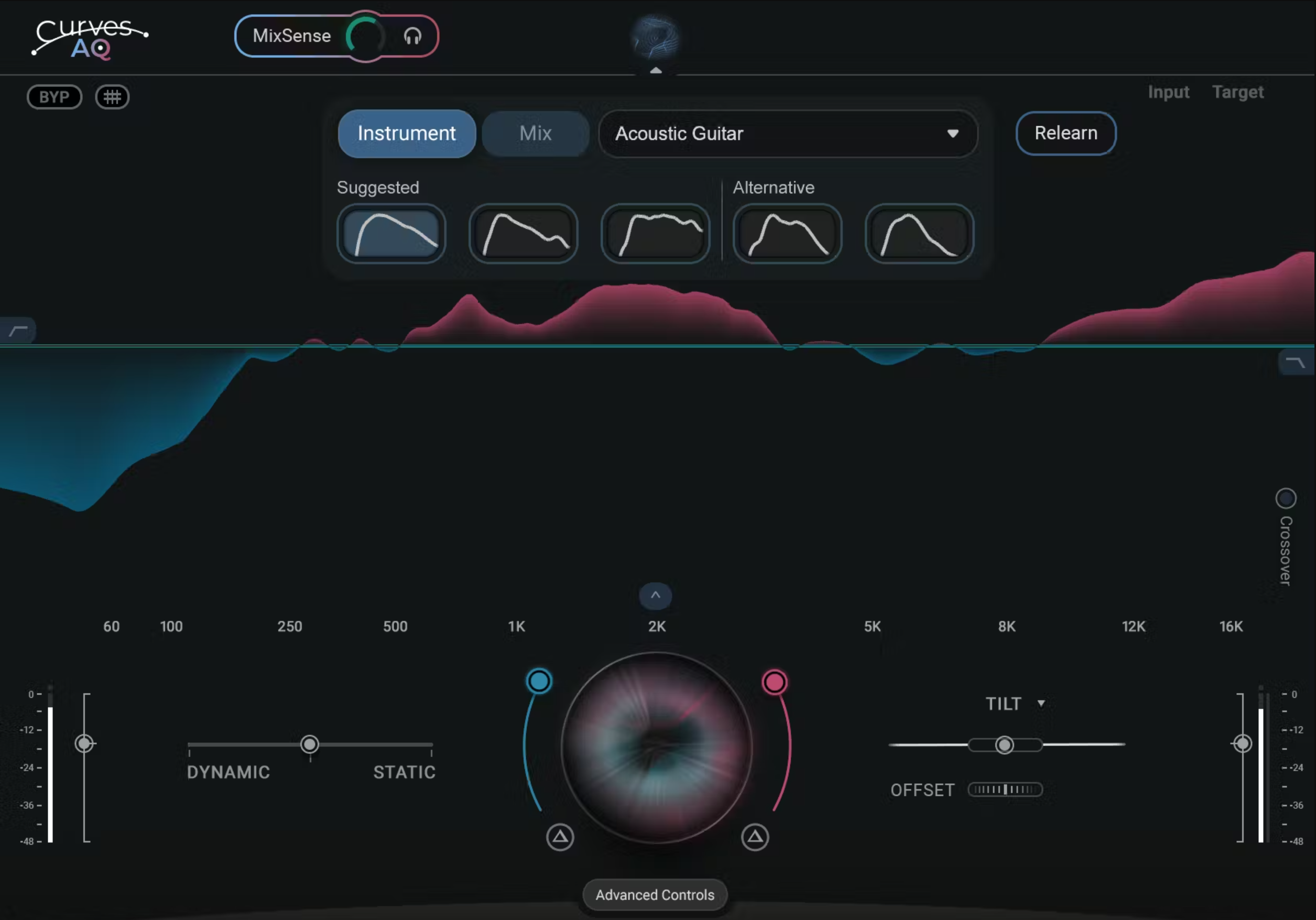The height and width of the screenshot is (920, 1316).
Task: Select the second Suggested curve thumbnail
Action: (523, 234)
